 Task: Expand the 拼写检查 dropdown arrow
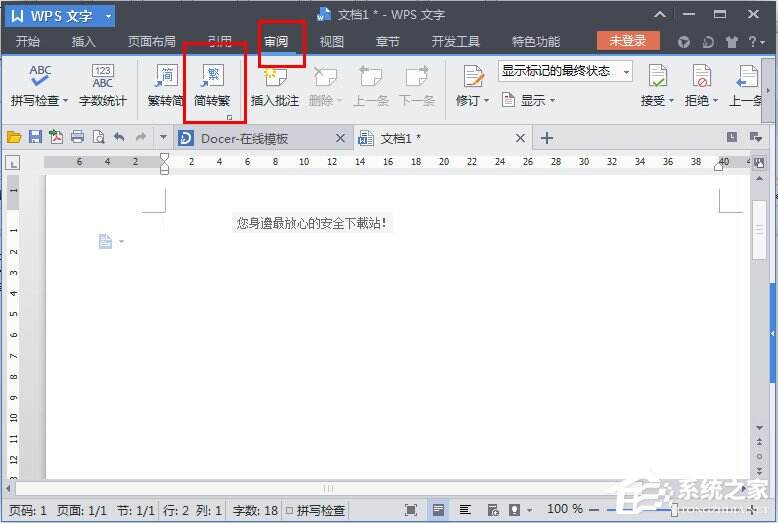(x=65, y=101)
